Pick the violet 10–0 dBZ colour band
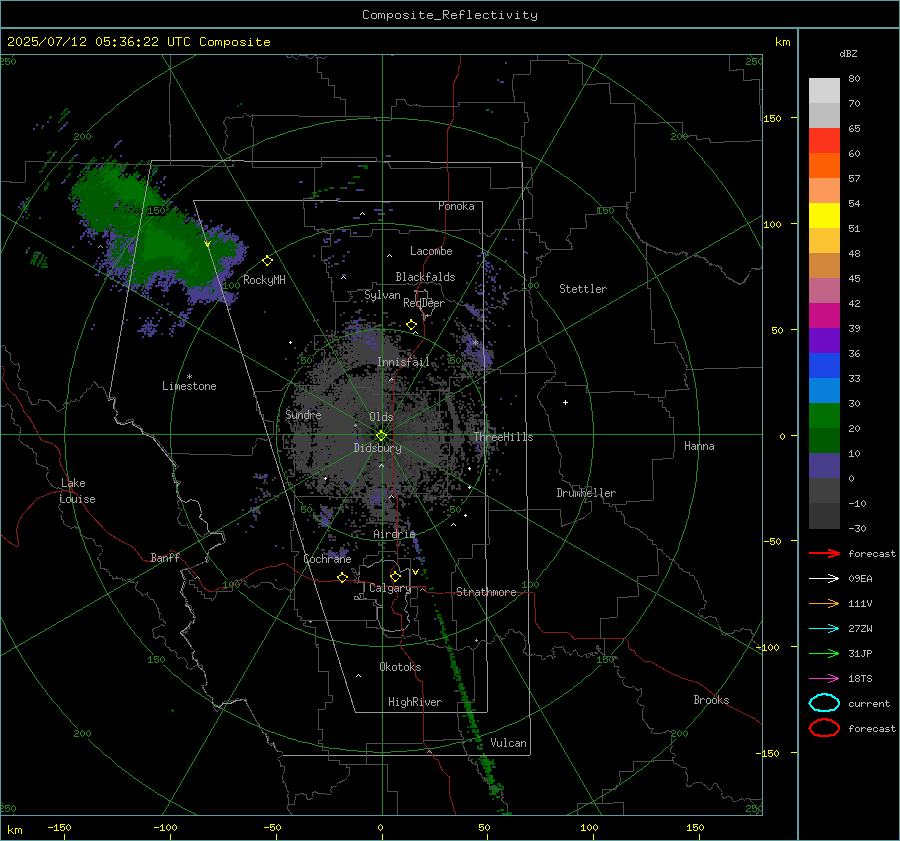The height and width of the screenshot is (841, 900). click(x=824, y=466)
